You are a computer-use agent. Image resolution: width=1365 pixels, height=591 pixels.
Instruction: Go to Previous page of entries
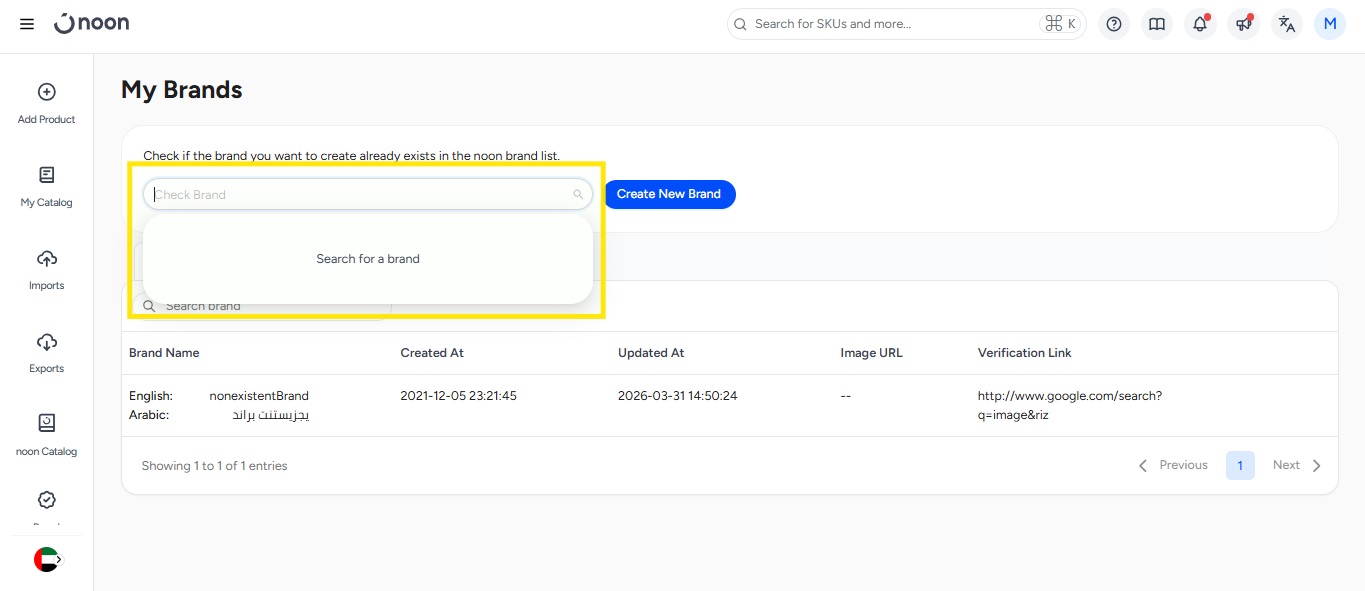click(1173, 465)
